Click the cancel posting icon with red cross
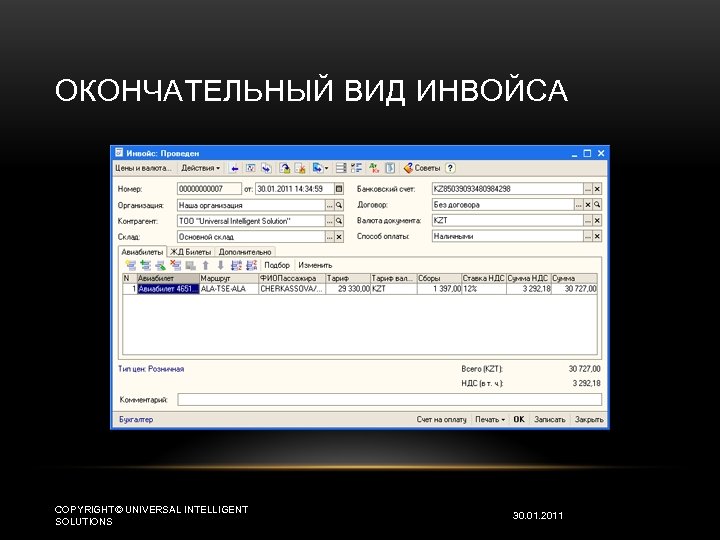 [300, 169]
